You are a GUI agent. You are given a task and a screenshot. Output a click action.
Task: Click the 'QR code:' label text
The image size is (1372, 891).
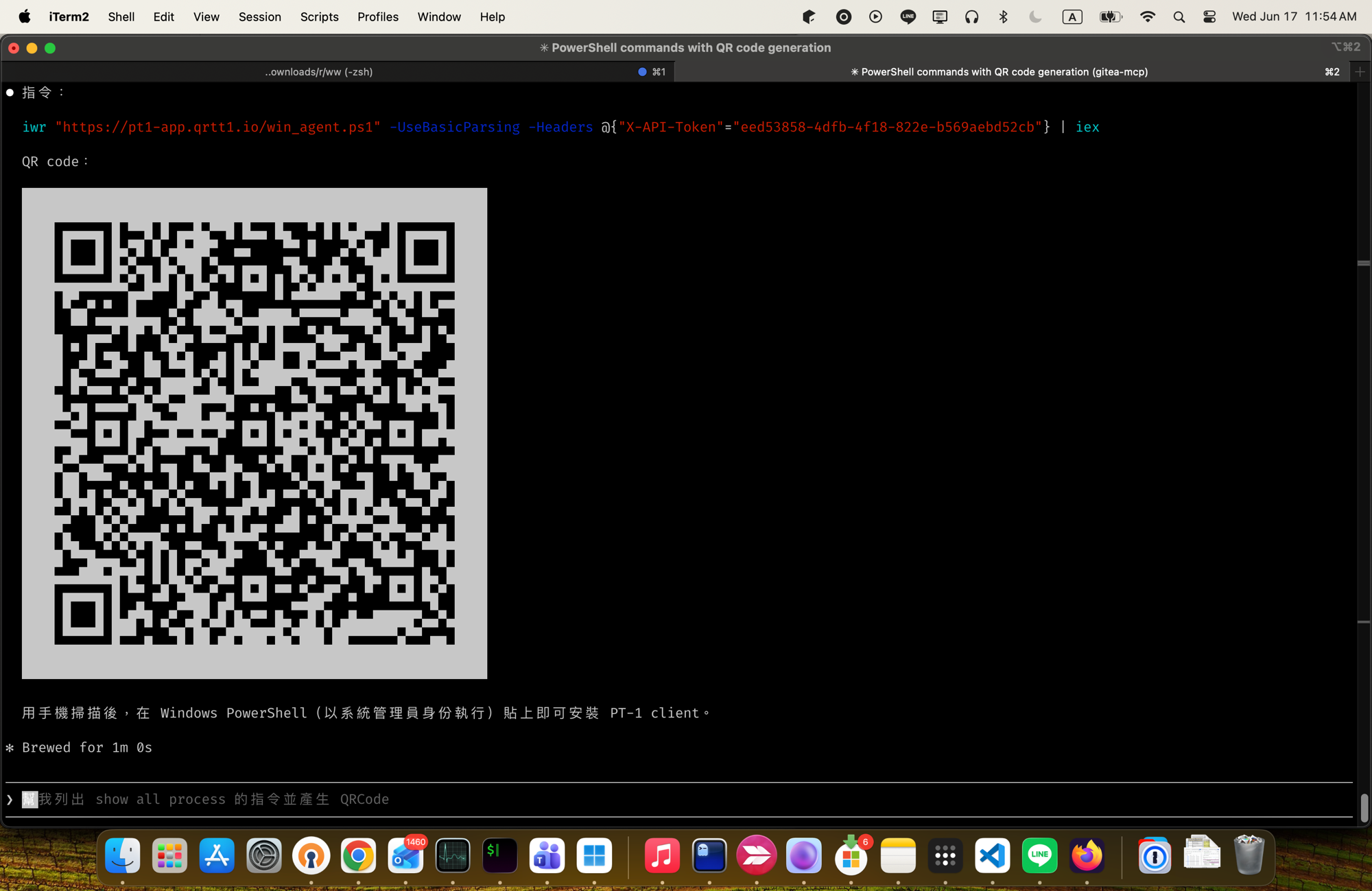pos(55,162)
